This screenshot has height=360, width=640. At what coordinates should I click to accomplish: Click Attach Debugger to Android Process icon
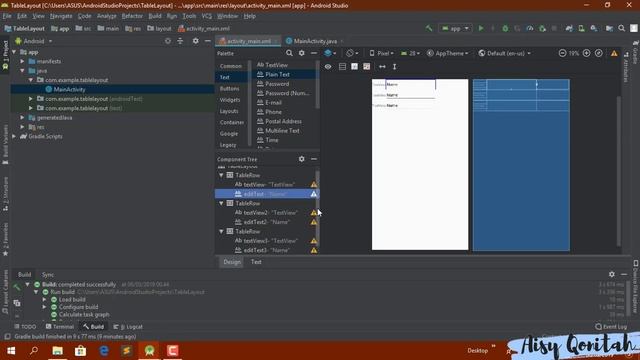(542, 28)
